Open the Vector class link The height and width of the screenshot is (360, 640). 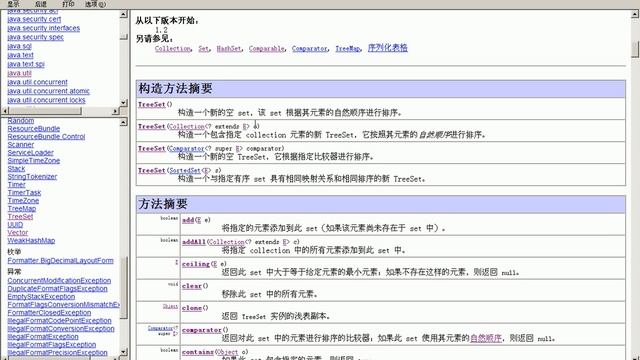(x=18, y=233)
